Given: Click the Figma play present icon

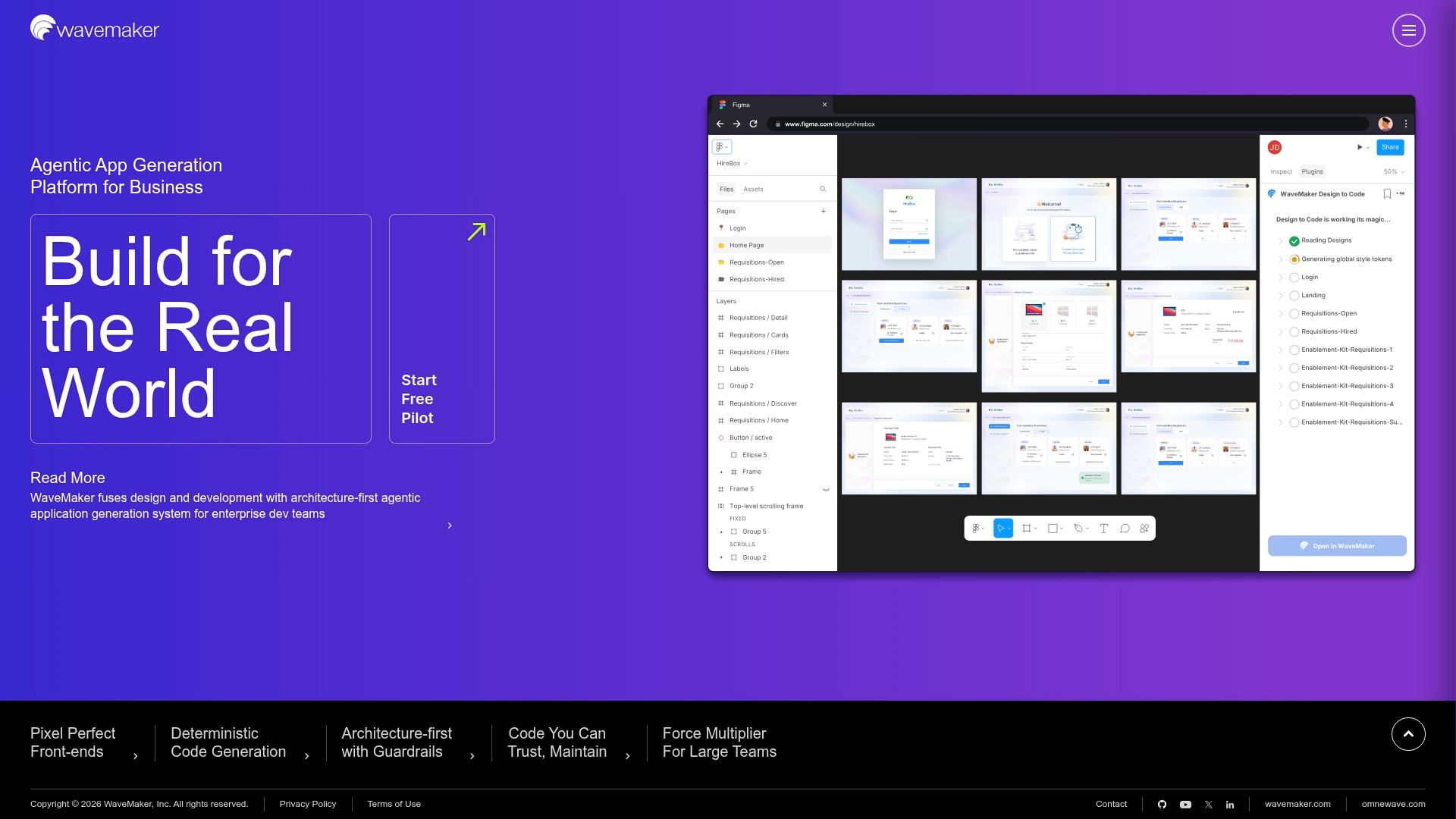Looking at the screenshot, I should click(x=1360, y=147).
